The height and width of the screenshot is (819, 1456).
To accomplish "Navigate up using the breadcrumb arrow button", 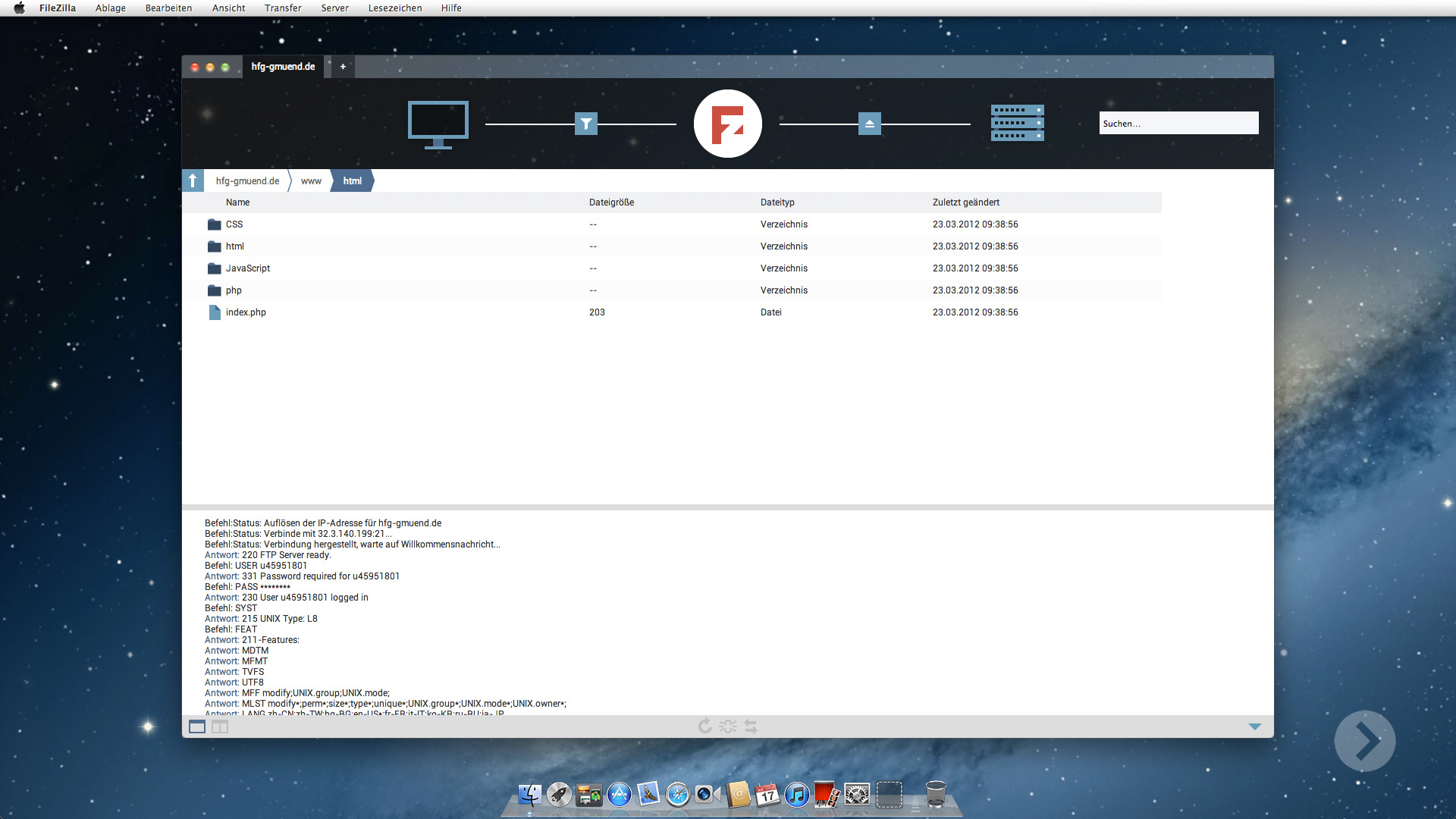I will click(x=194, y=180).
